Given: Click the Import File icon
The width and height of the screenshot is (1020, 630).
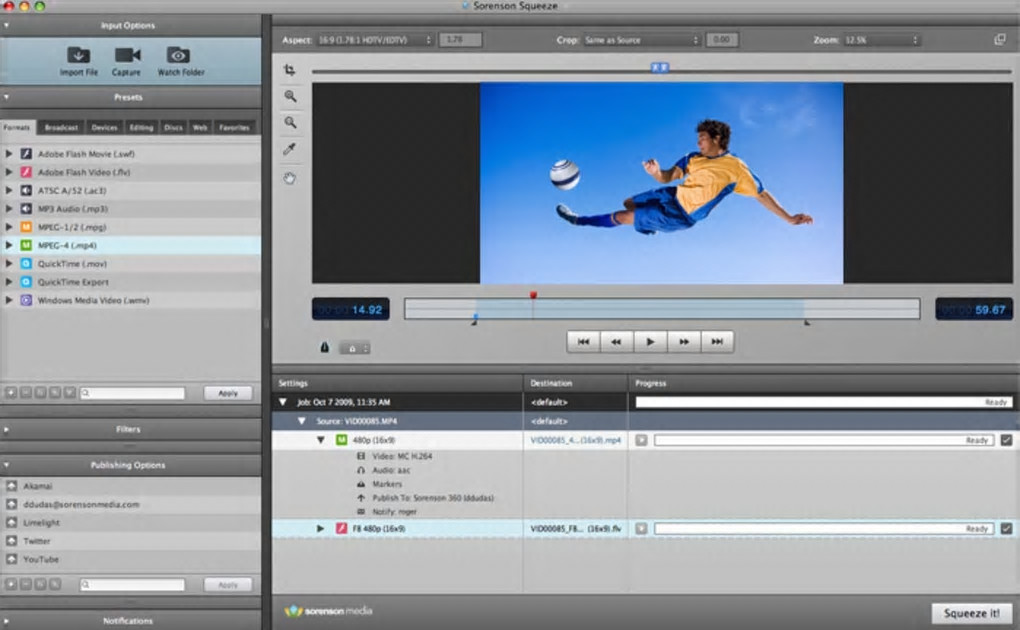Looking at the screenshot, I should tap(78, 55).
